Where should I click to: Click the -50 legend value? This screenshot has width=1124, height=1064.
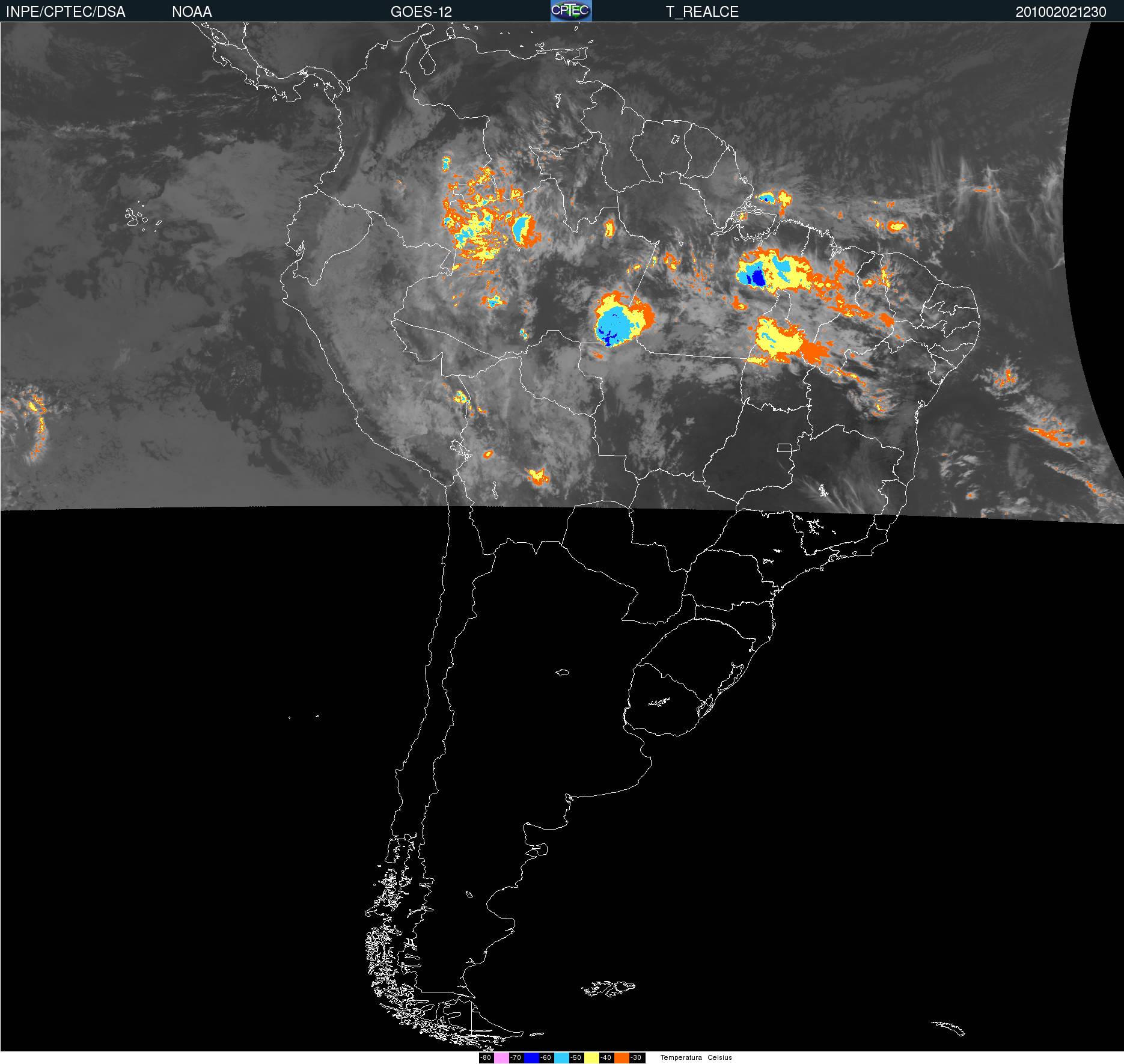[576, 1058]
